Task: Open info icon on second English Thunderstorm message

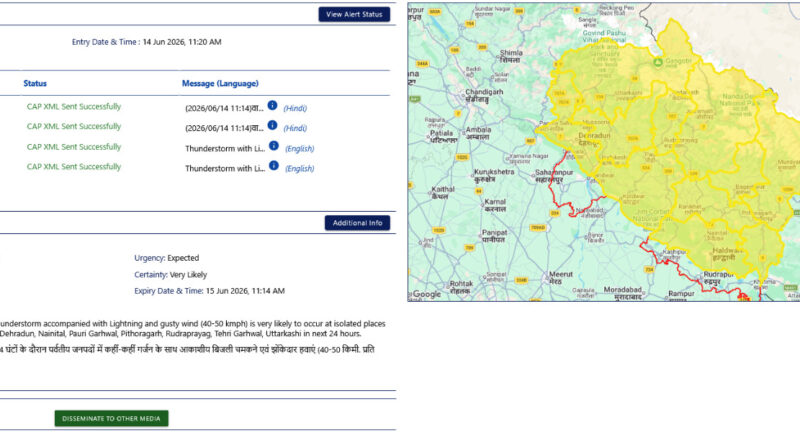Action: tap(274, 165)
